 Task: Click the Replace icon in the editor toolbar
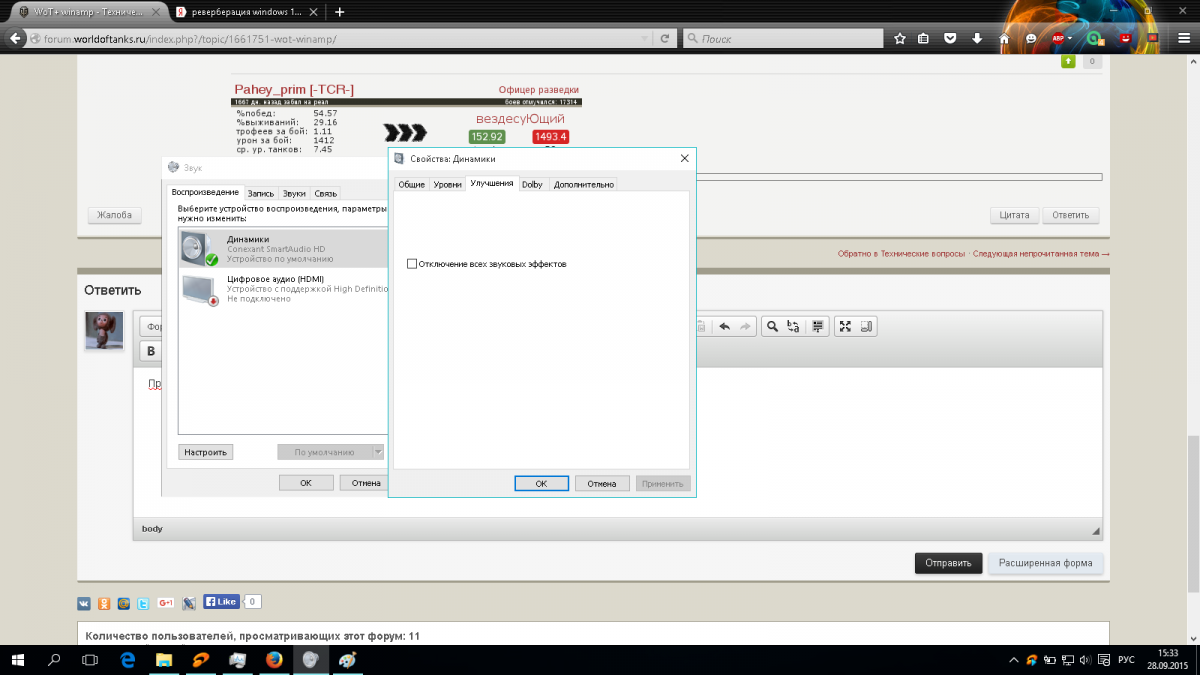click(794, 326)
